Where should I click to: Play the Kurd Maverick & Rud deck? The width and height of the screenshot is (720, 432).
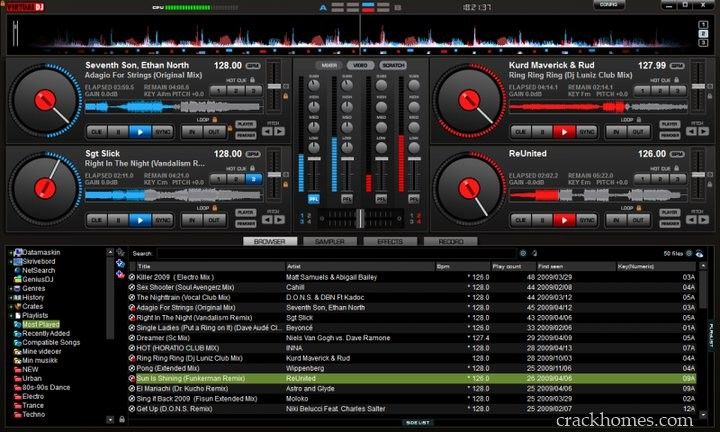564,132
